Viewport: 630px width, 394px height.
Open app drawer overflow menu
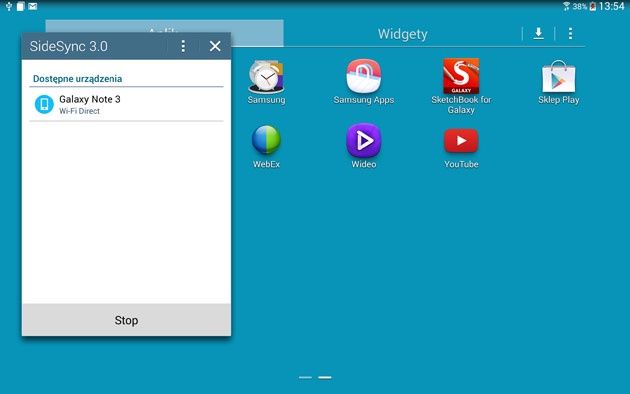570,33
